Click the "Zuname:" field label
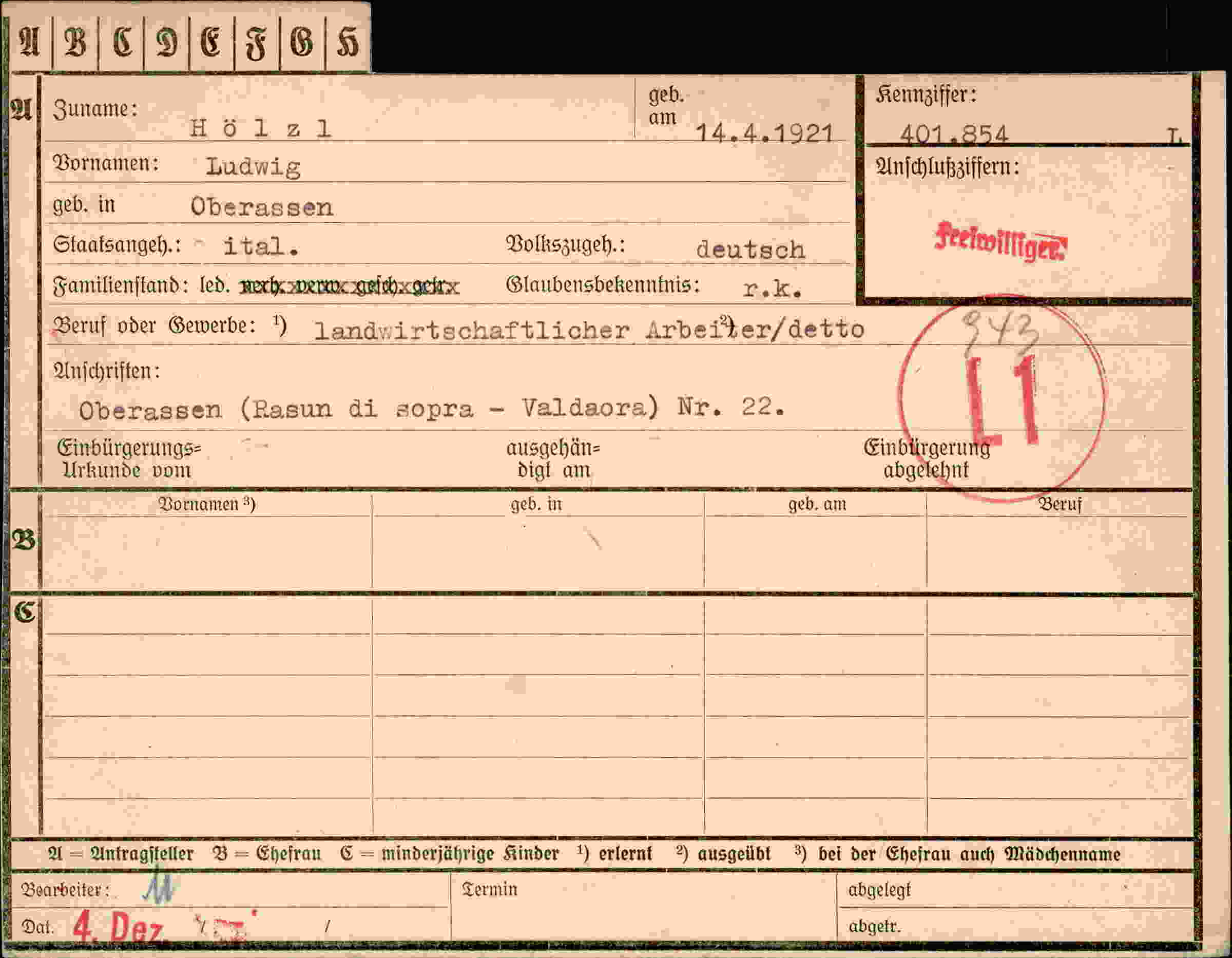Screen dimensions: 1232x958 coord(95,108)
